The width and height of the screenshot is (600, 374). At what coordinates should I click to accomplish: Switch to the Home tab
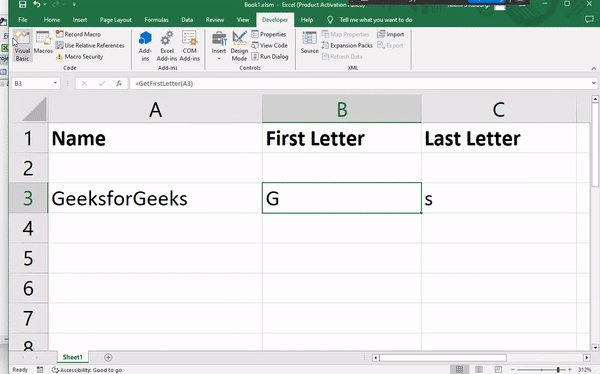tap(52, 20)
